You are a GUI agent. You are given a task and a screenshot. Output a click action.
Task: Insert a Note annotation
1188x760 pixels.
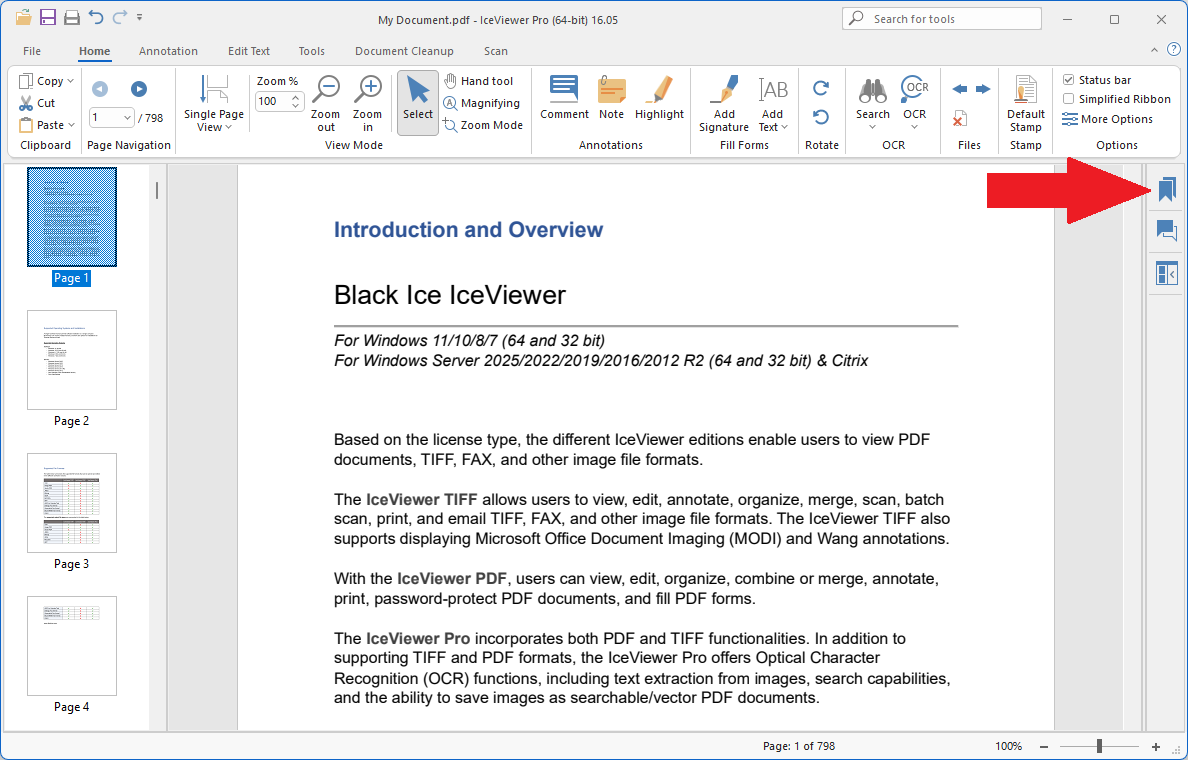tap(611, 97)
